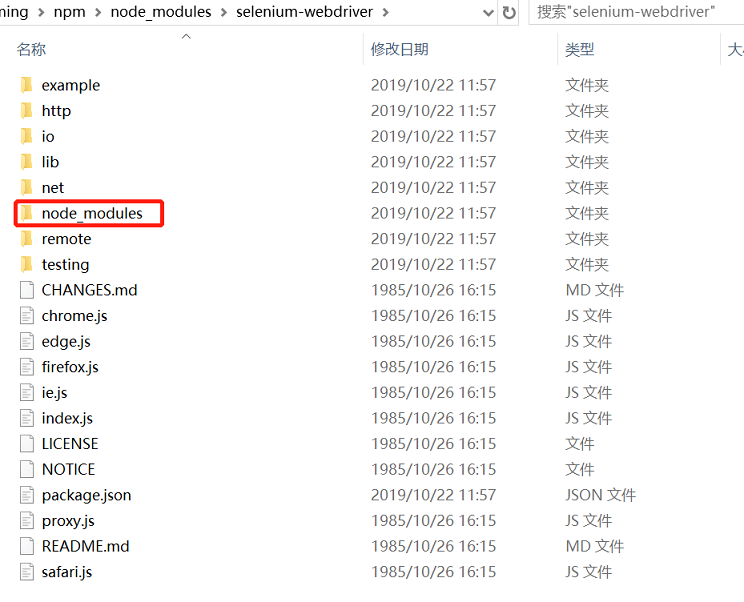This screenshot has height=602, width=744.
Task: Select the index.js file name
Action: [x=67, y=418]
